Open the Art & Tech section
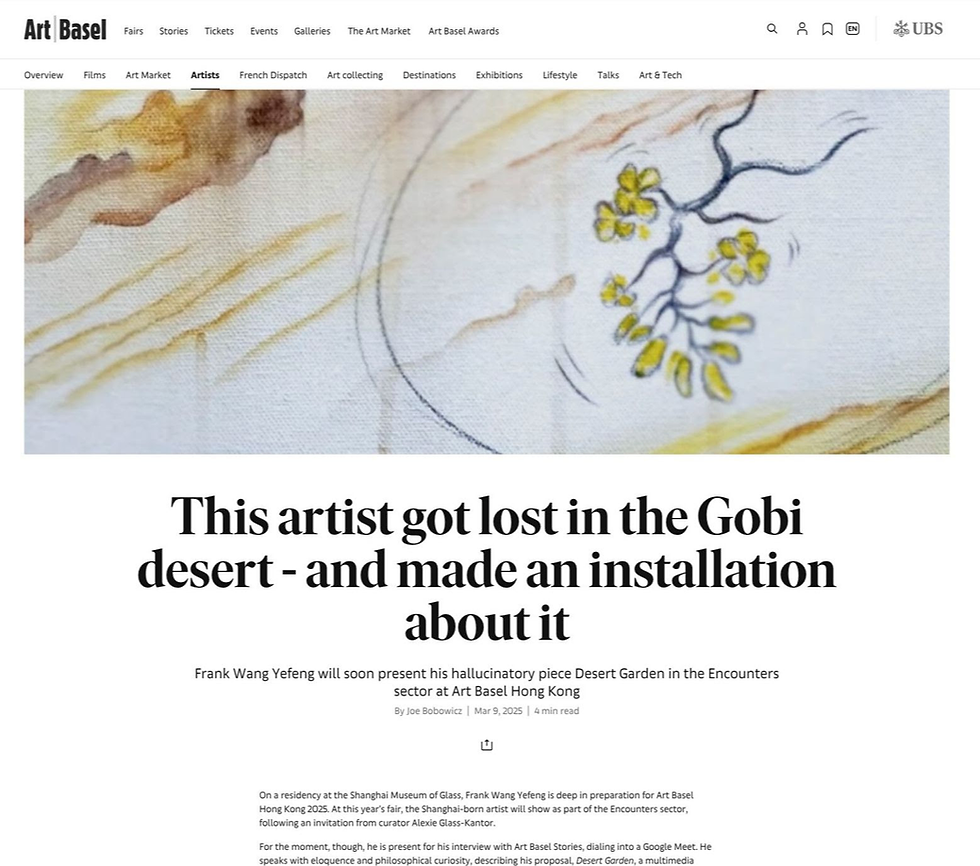The image size is (980, 866). [660, 74]
